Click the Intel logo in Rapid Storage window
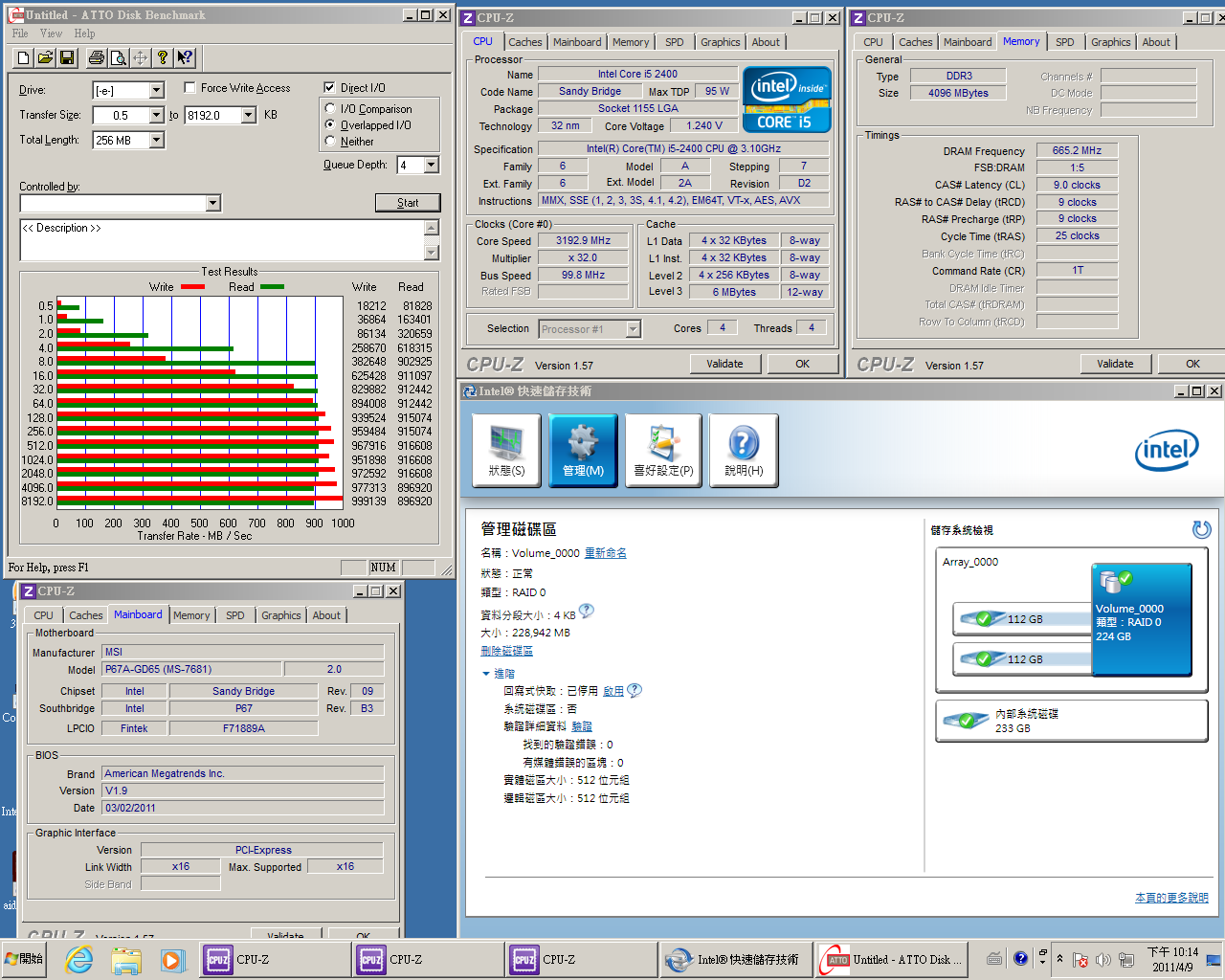The width and height of the screenshot is (1225, 980). [x=1167, y=450]
